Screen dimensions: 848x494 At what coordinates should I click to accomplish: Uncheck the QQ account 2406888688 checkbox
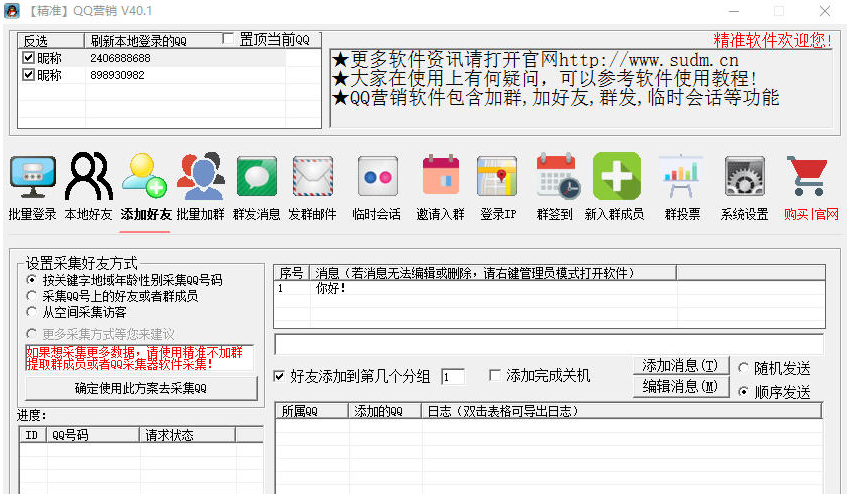pos(29,57)
